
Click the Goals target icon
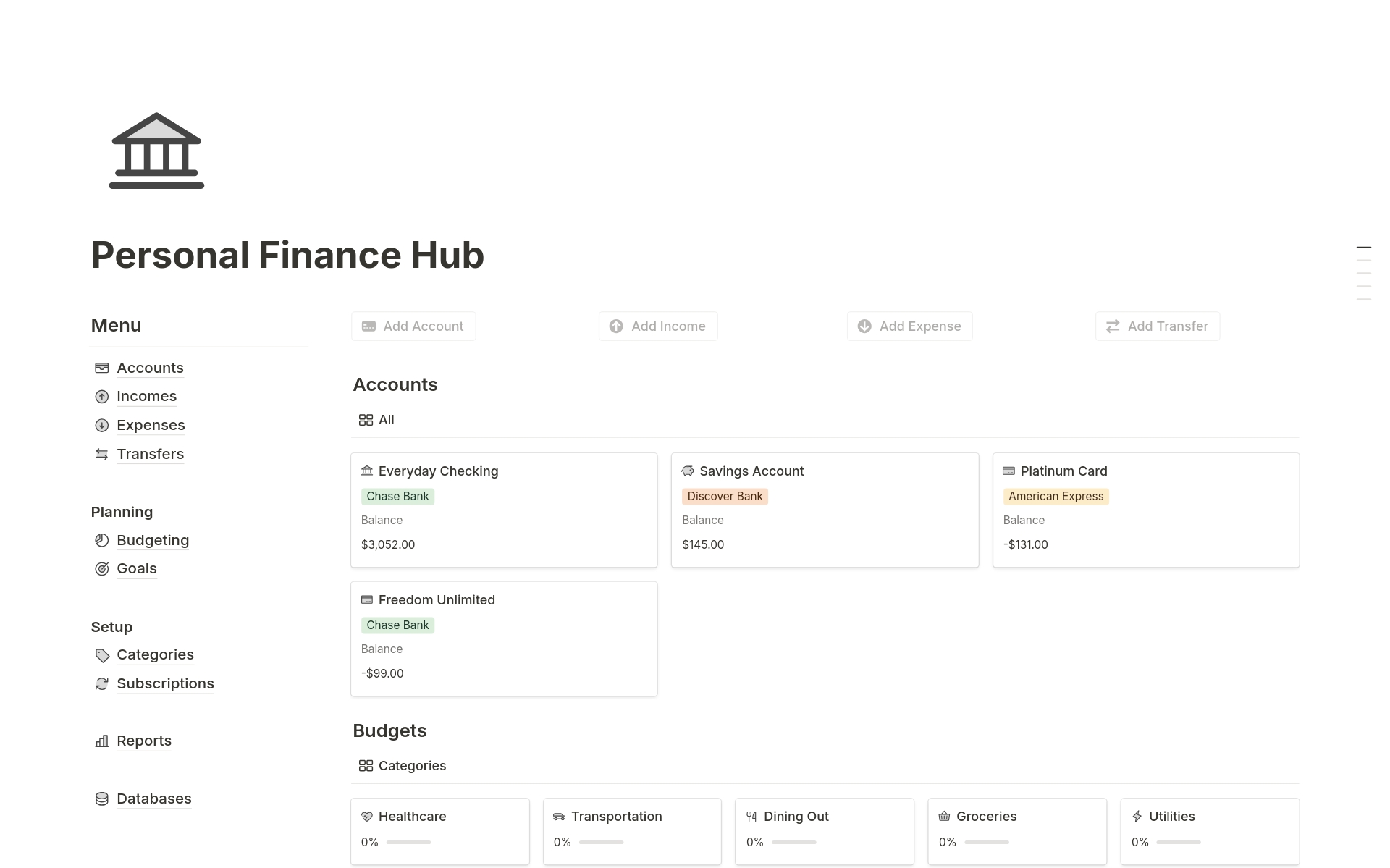tap(102, 569)
